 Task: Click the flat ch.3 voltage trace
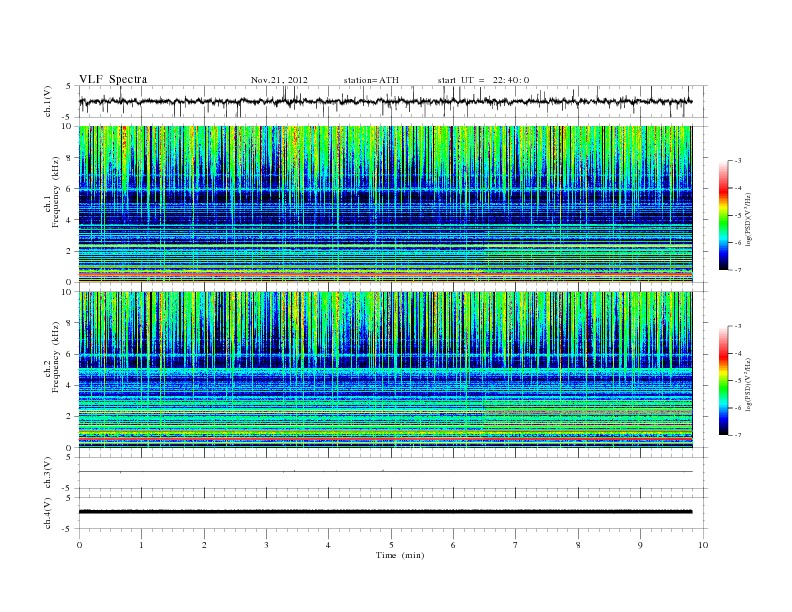coord(385,472)
